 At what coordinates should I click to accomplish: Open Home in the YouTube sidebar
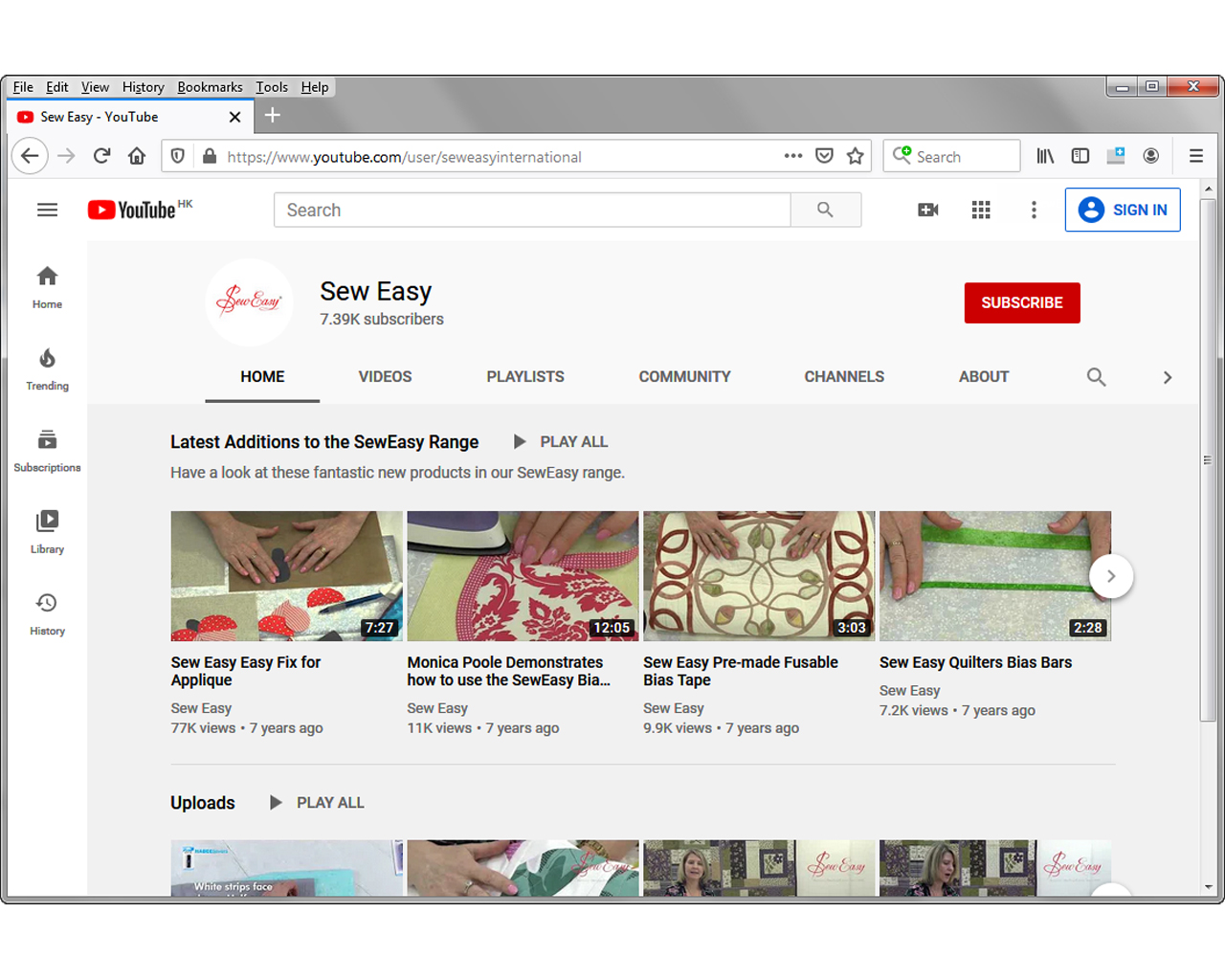pyautogui.click(x=47, y=287)
